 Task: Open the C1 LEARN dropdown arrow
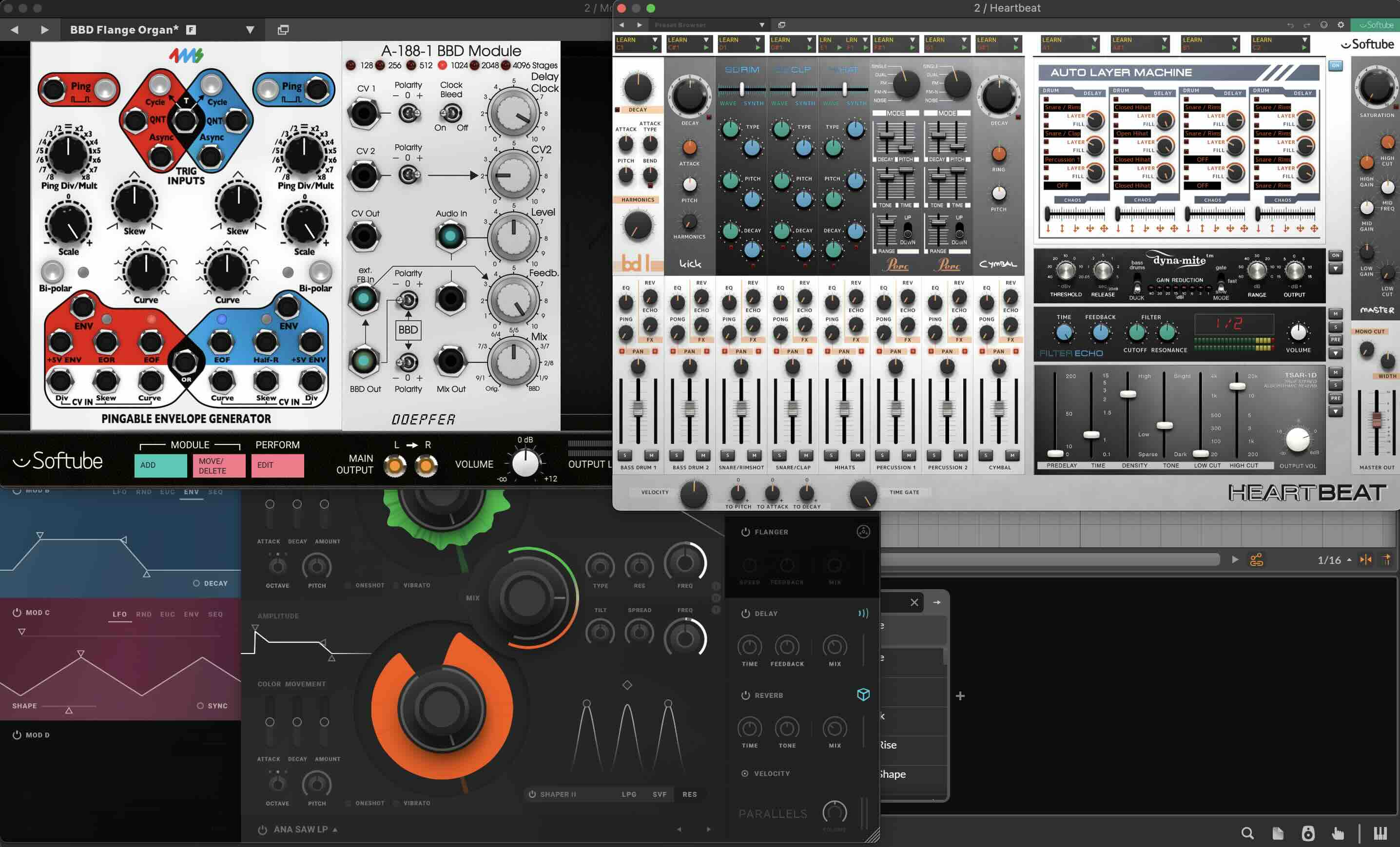pyautogui.click(x=655, y=40)
